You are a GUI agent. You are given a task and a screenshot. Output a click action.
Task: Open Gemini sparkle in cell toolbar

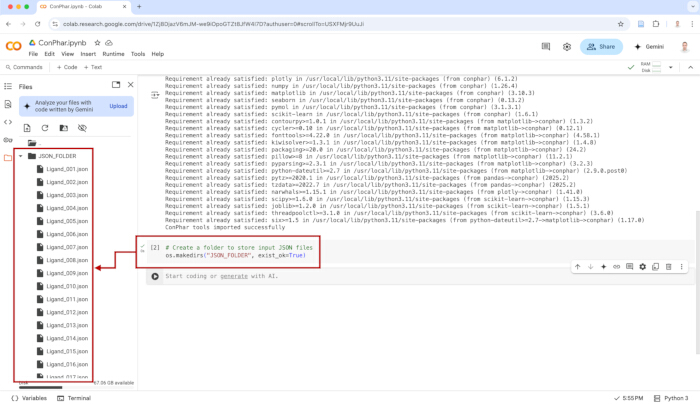click(x=603, y=267)
